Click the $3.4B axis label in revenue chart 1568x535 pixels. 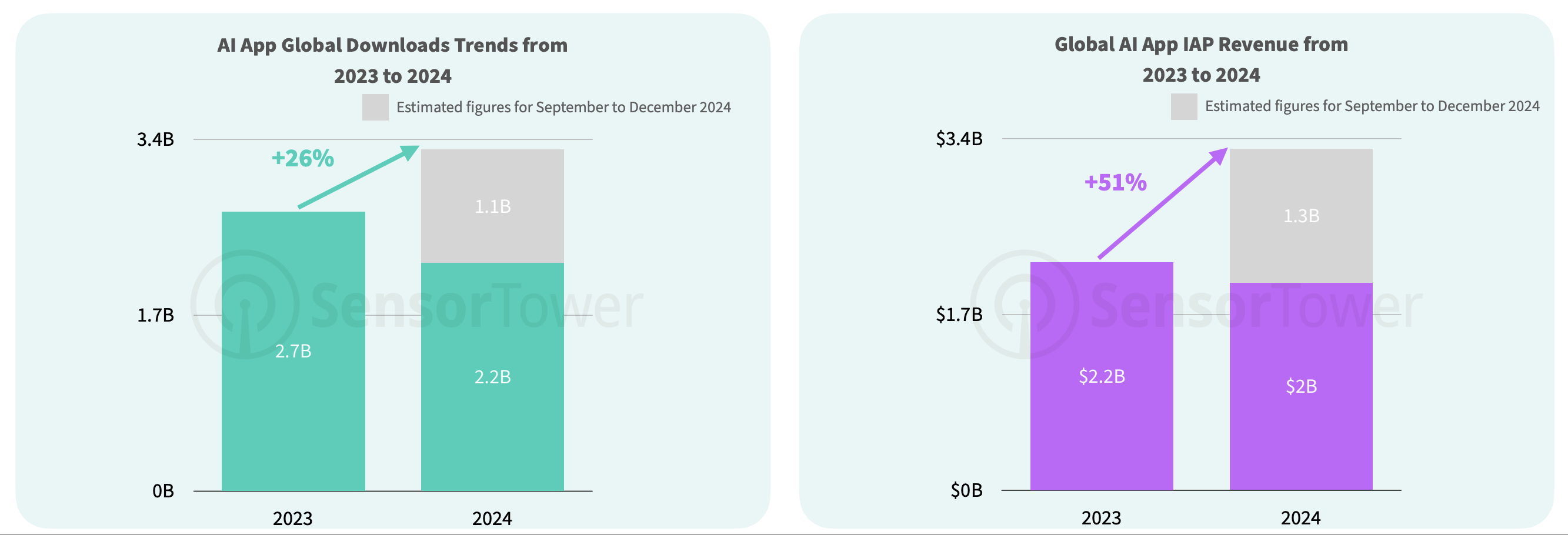tap(959, 139)
